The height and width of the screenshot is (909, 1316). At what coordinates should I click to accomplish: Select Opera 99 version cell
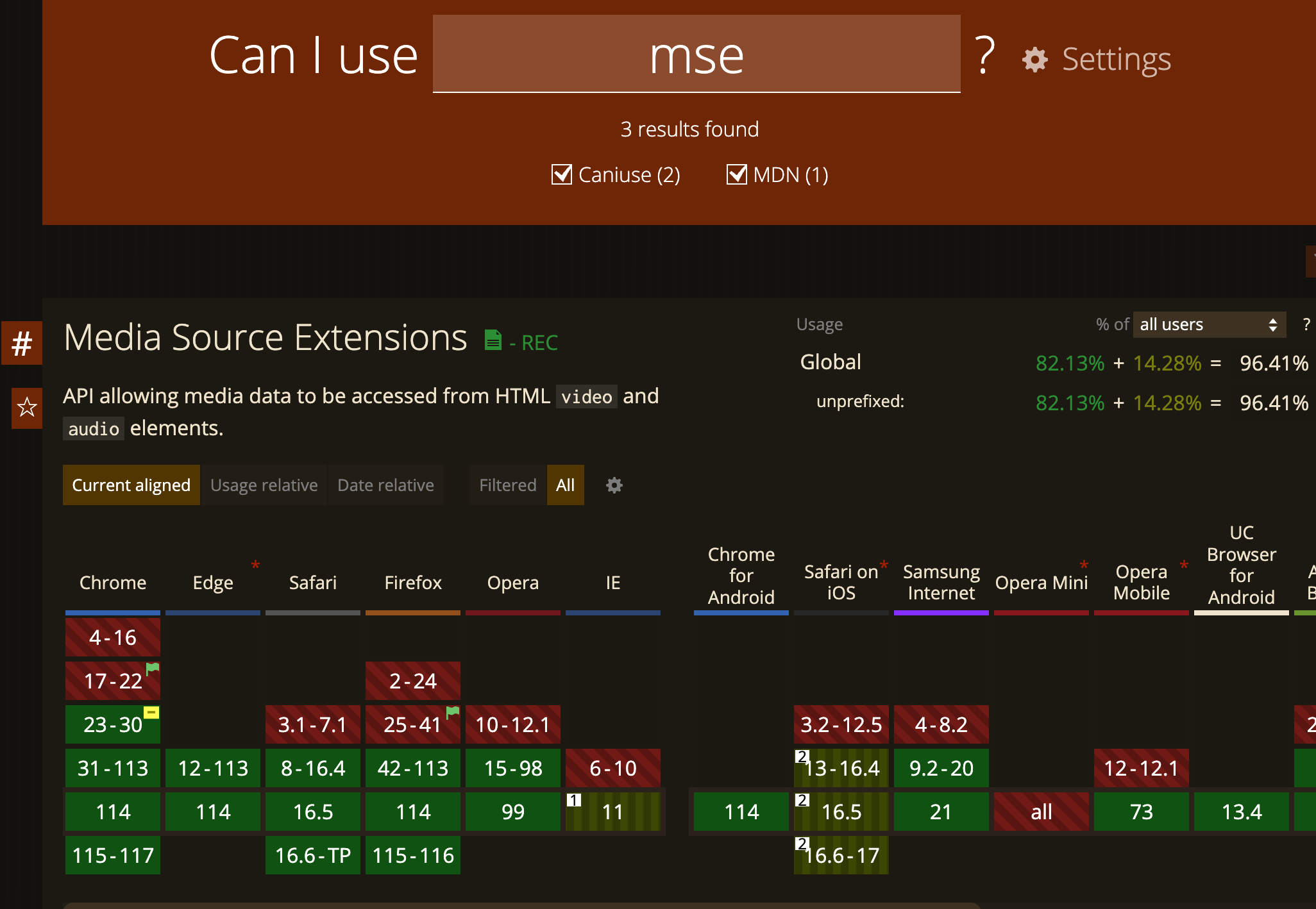513,812
